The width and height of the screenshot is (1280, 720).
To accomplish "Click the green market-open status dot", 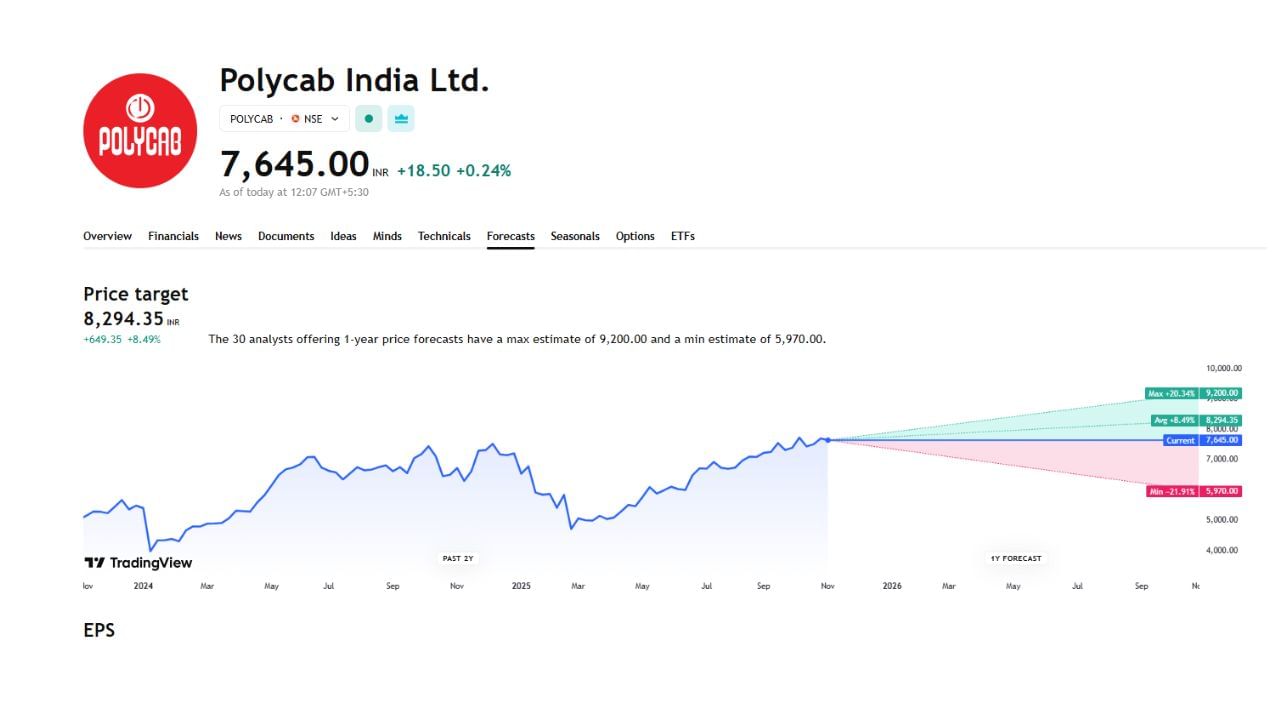I will click(369, 119).
